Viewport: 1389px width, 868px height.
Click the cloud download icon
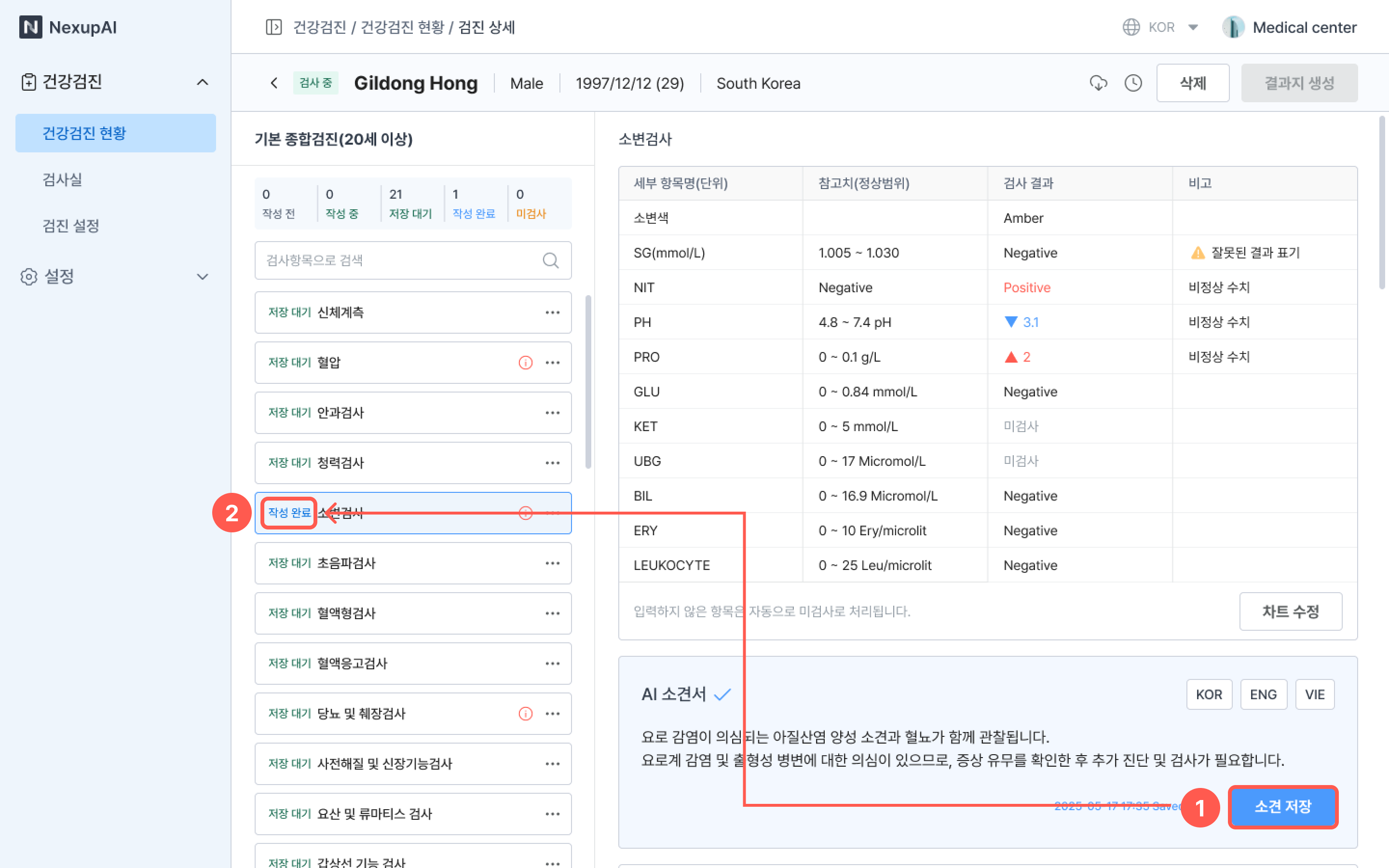click(x=1098, y=83)
